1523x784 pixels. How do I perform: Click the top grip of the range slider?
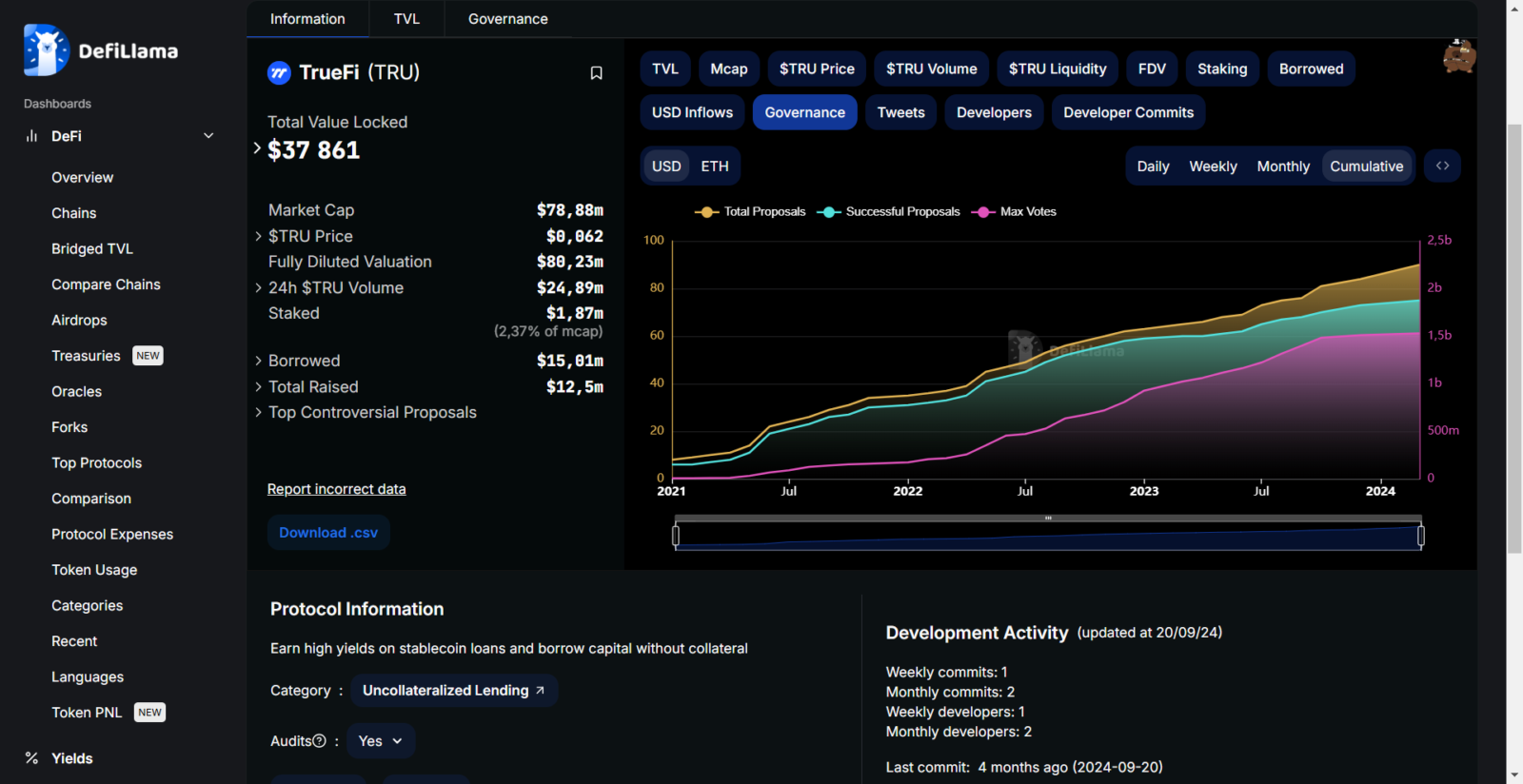pos(1048,519)
